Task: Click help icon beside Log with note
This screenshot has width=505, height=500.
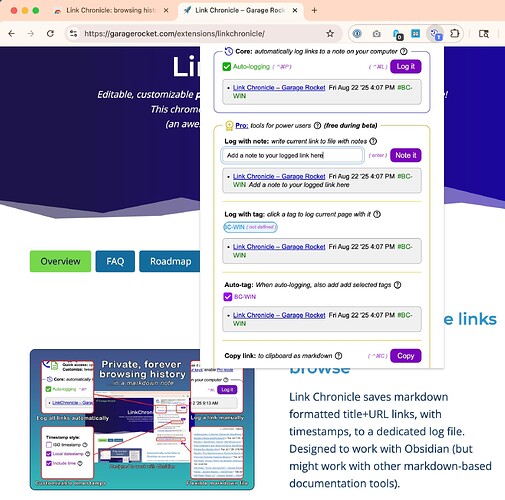Action: [x=373, y=141]
